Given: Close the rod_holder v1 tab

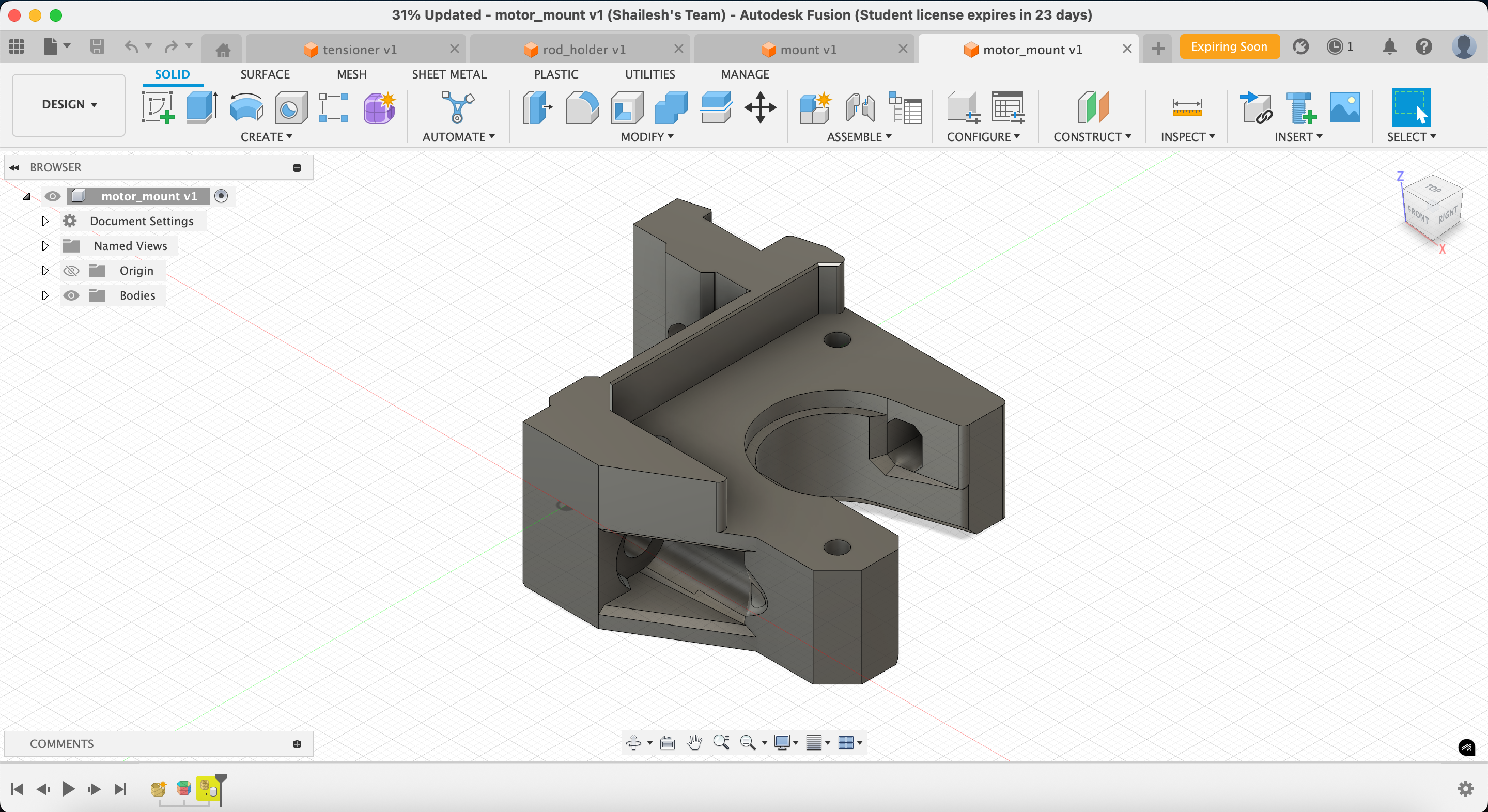Looking at the screenshot, I should coord(679,49).
